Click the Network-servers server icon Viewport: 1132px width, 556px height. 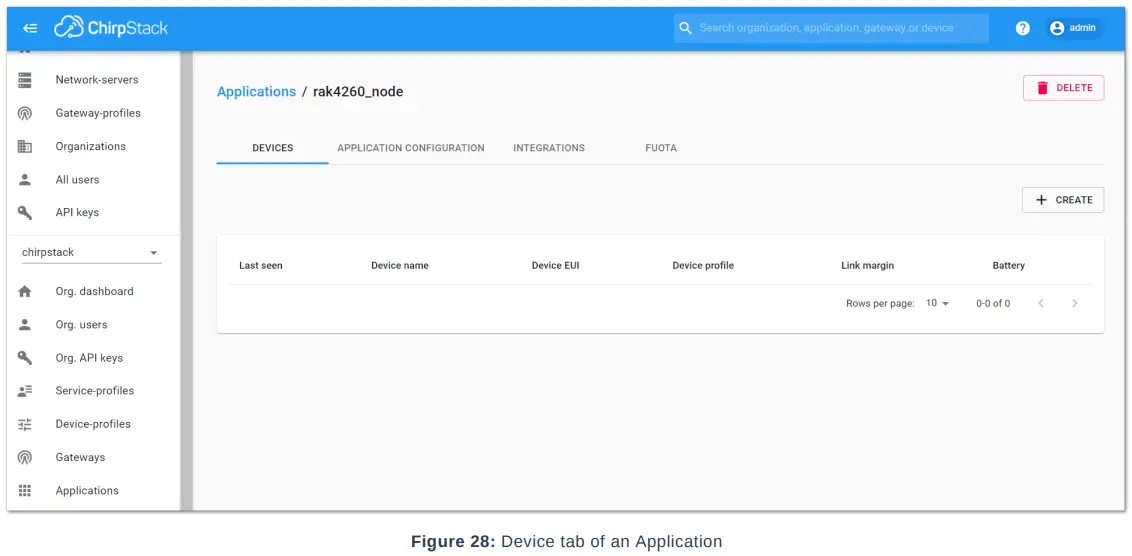(25, 80)
